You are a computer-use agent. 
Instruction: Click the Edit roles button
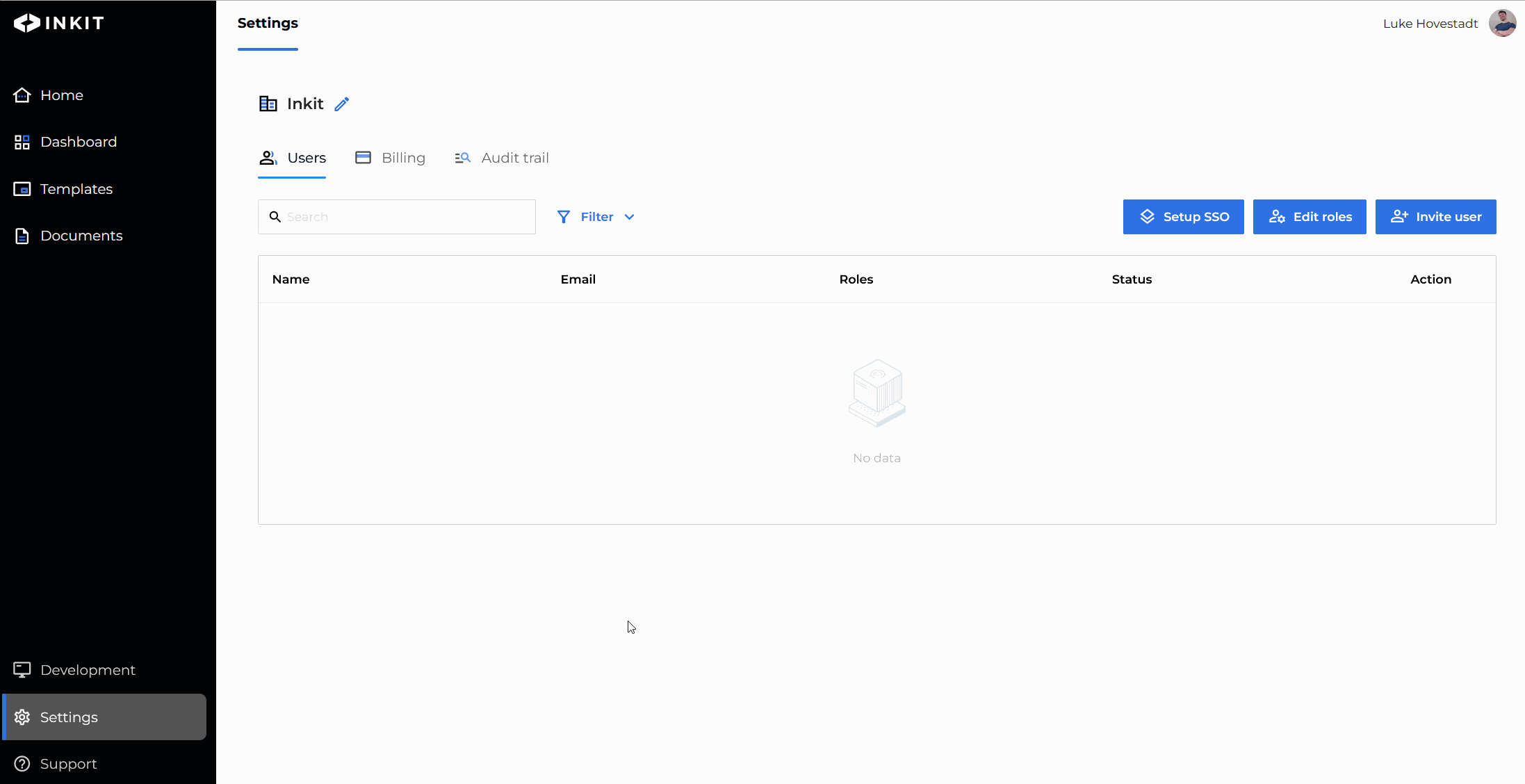pyautogui.click(x=1310, y=217)
